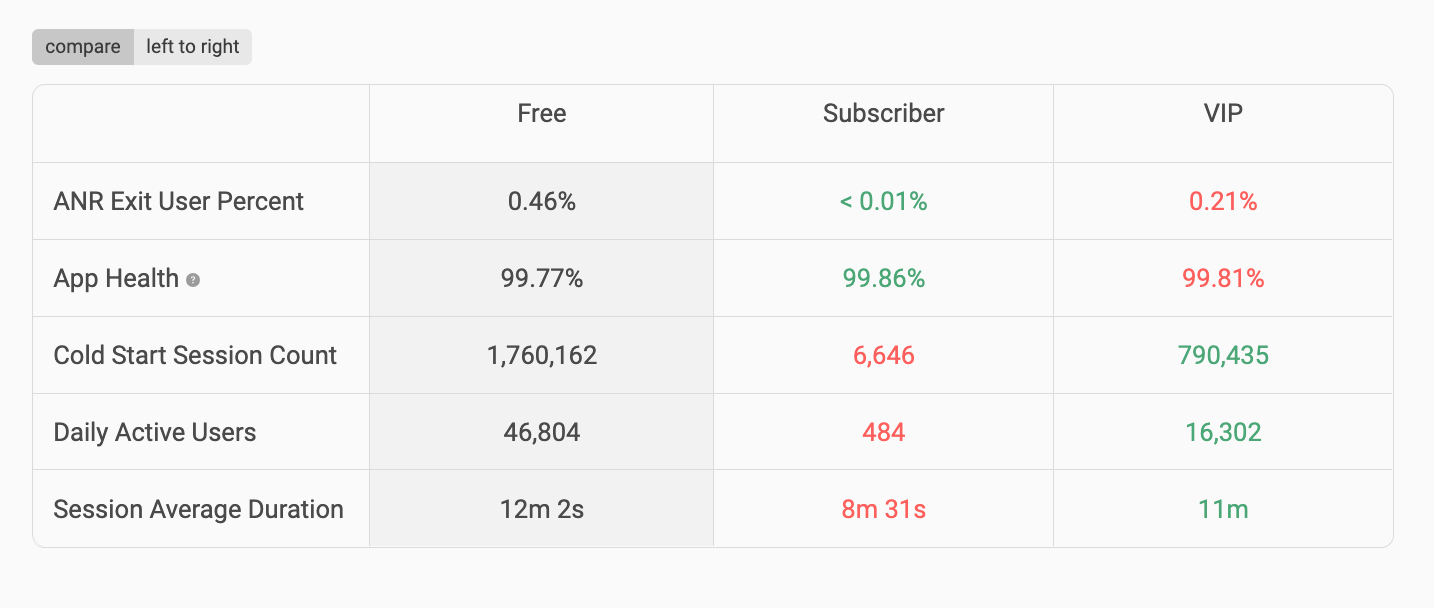Click the Subscriber column header
Viewport: 1434px width, 608px height.
pos(884,114)
